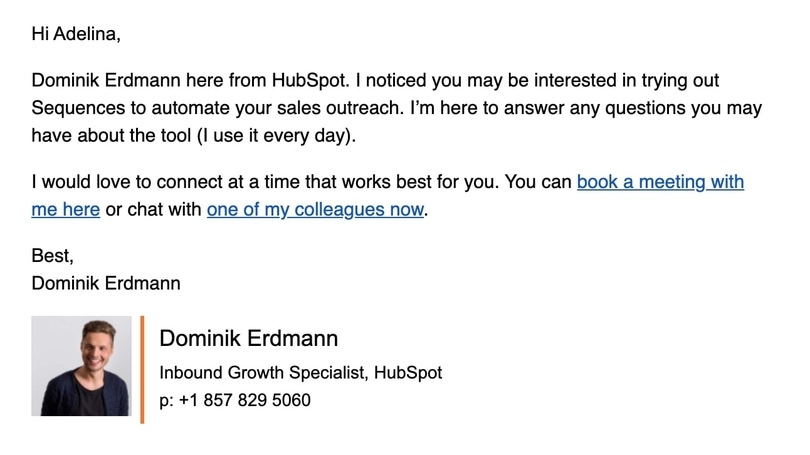Click the "me here" link text
The width and height of the screenshot is (810, 455).
[65, 210]
